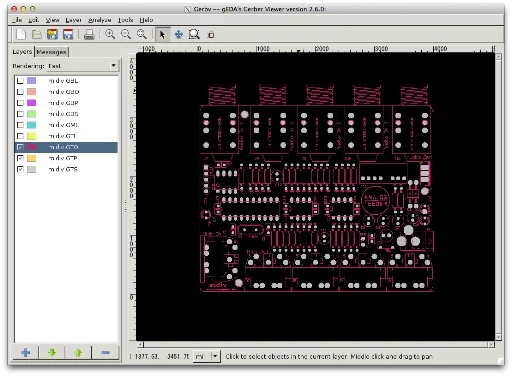Open the File menu

point(17,20)
